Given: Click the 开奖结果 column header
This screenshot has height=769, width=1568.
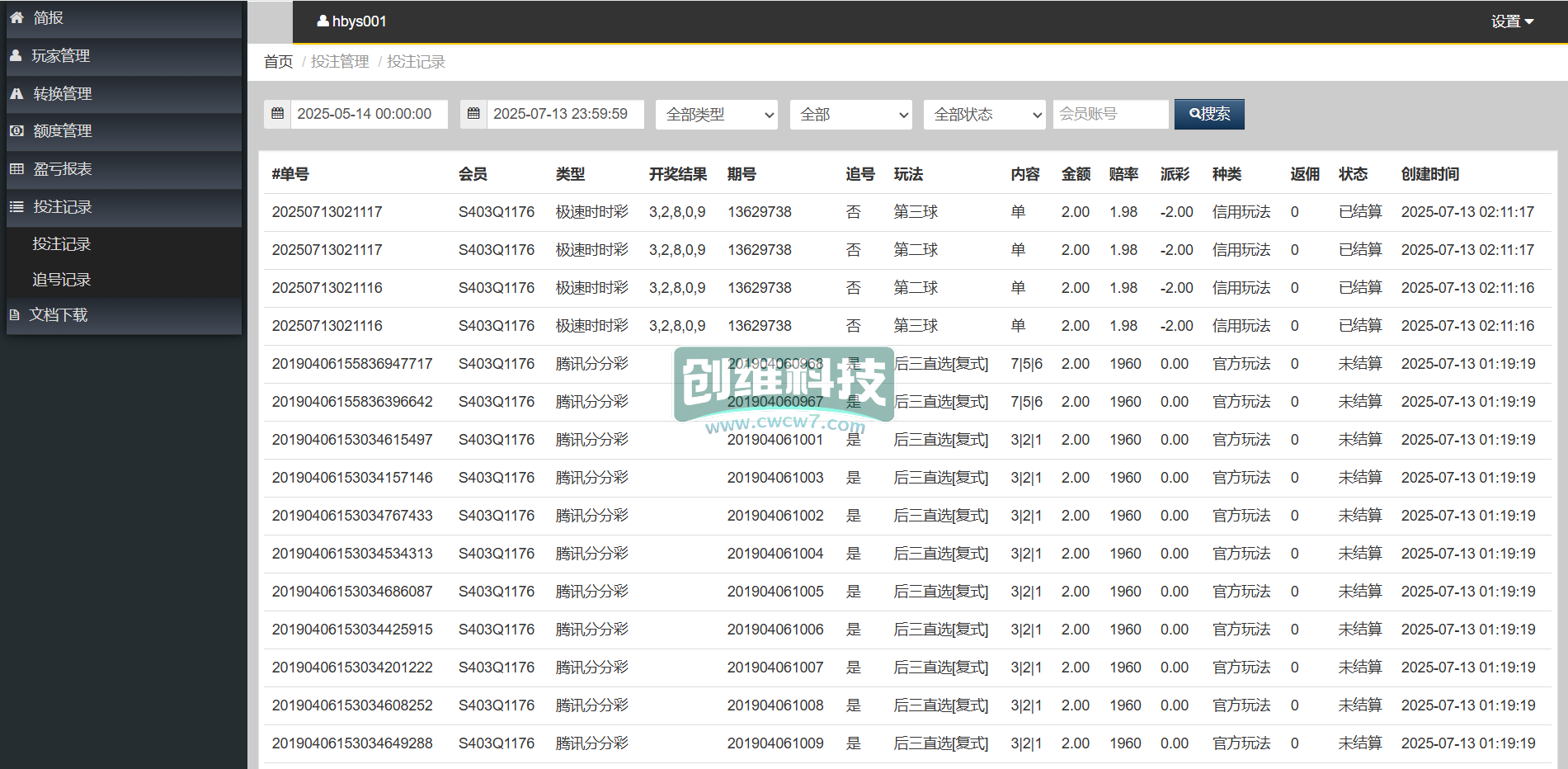Looking at the screenshot, I should coord(678,174).
